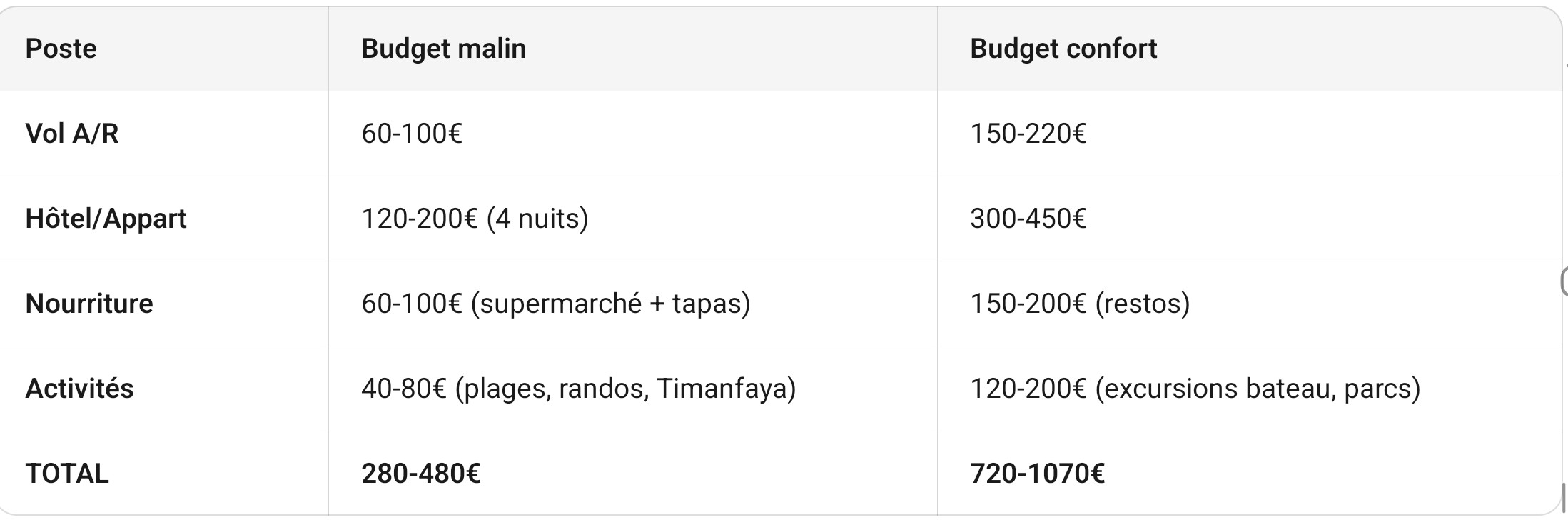The height and width of the screenshot is (520, 1568).
Task: Select the "Hôtel/Appart" row label
Action: click(x=106, y=219)
